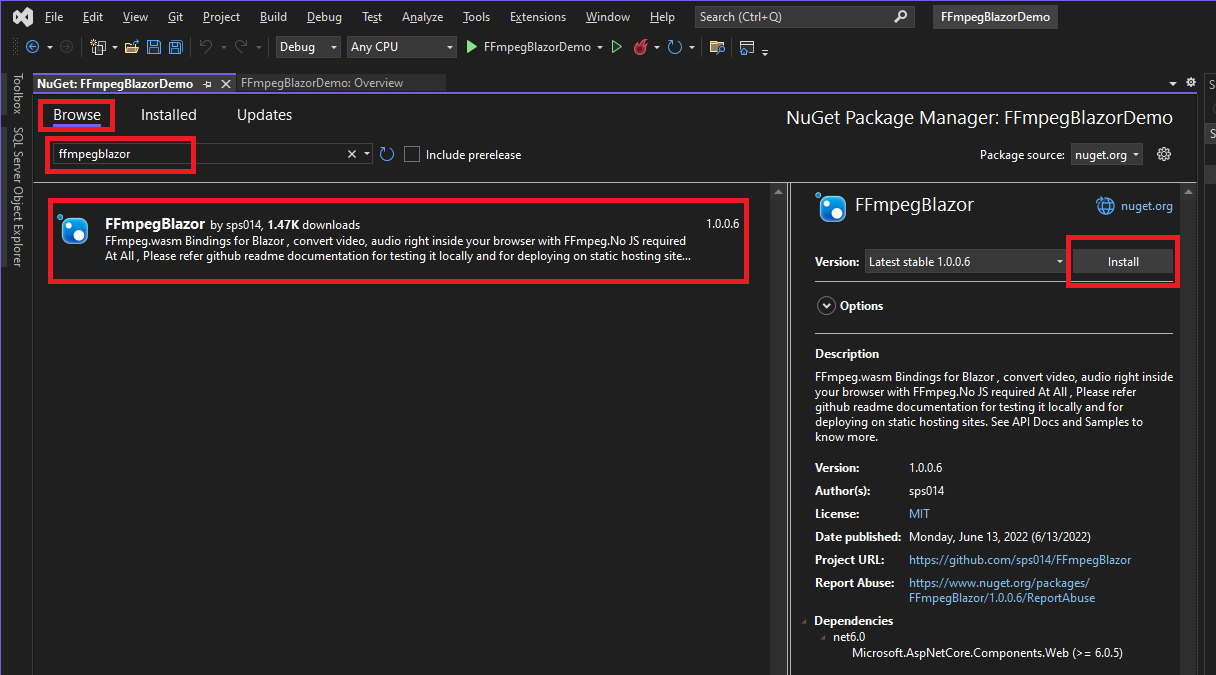Open the Report Abuse nuget.org link
This screenshot has height=675, width=1216.
pyautogui.click(x=1002, y=590)
